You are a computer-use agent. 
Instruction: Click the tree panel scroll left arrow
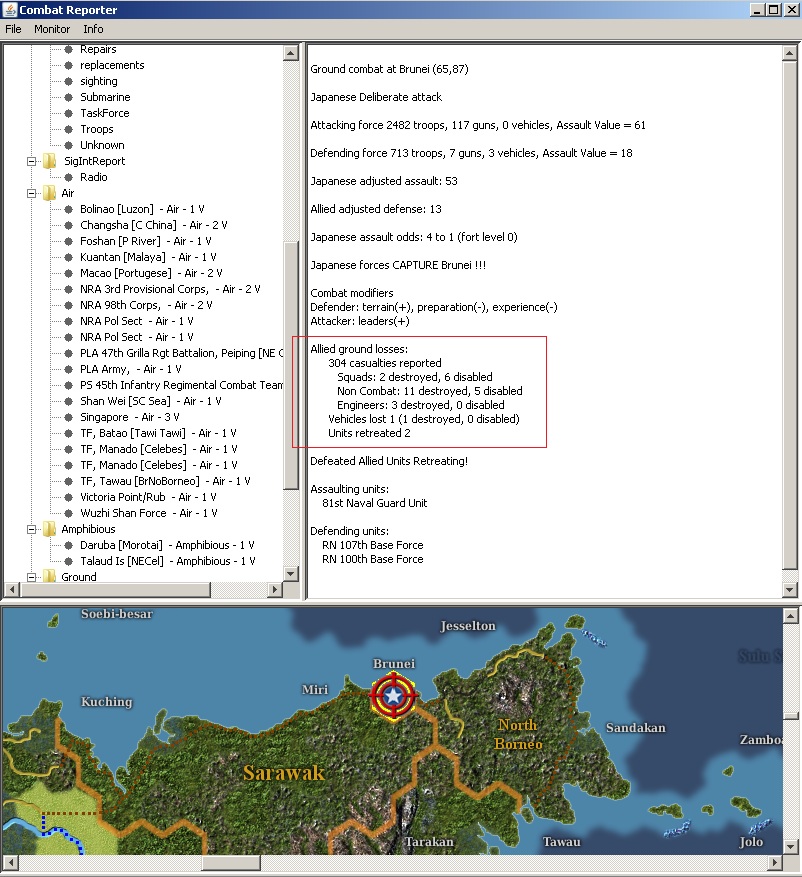(x=12, y=590)
